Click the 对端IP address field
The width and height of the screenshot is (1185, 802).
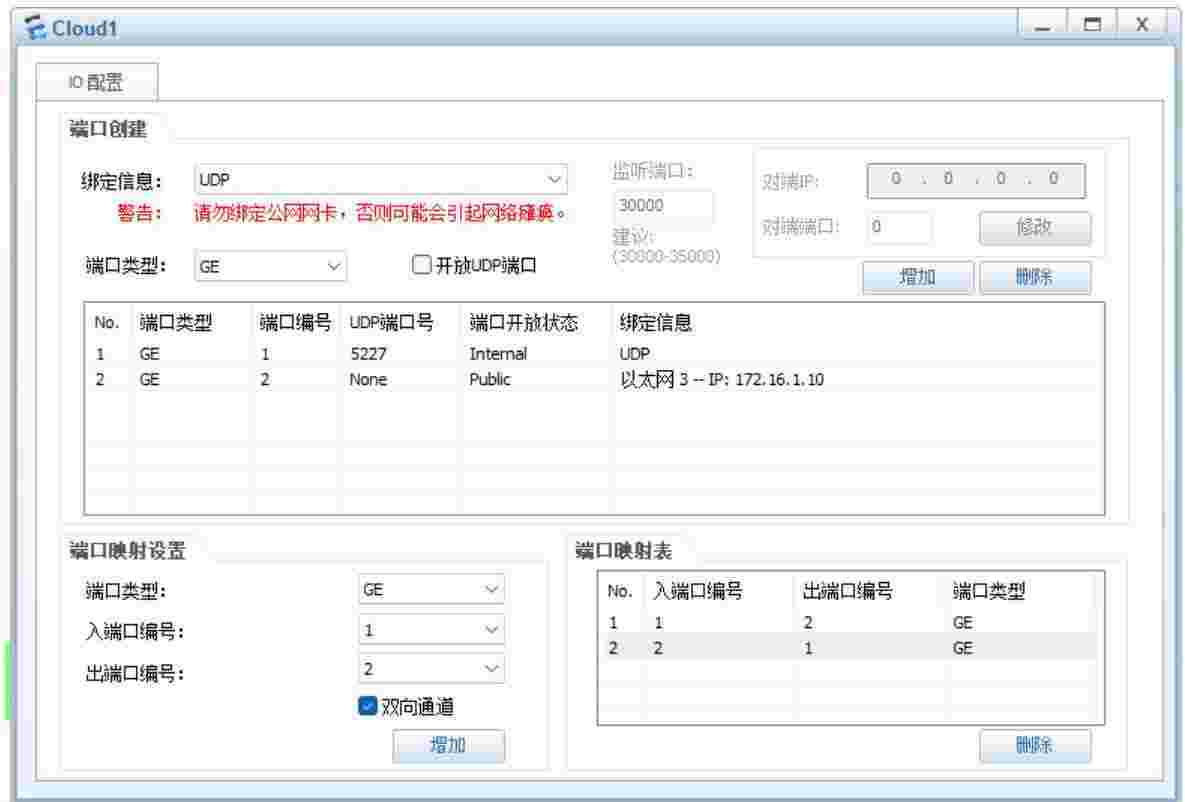[975, 181]
